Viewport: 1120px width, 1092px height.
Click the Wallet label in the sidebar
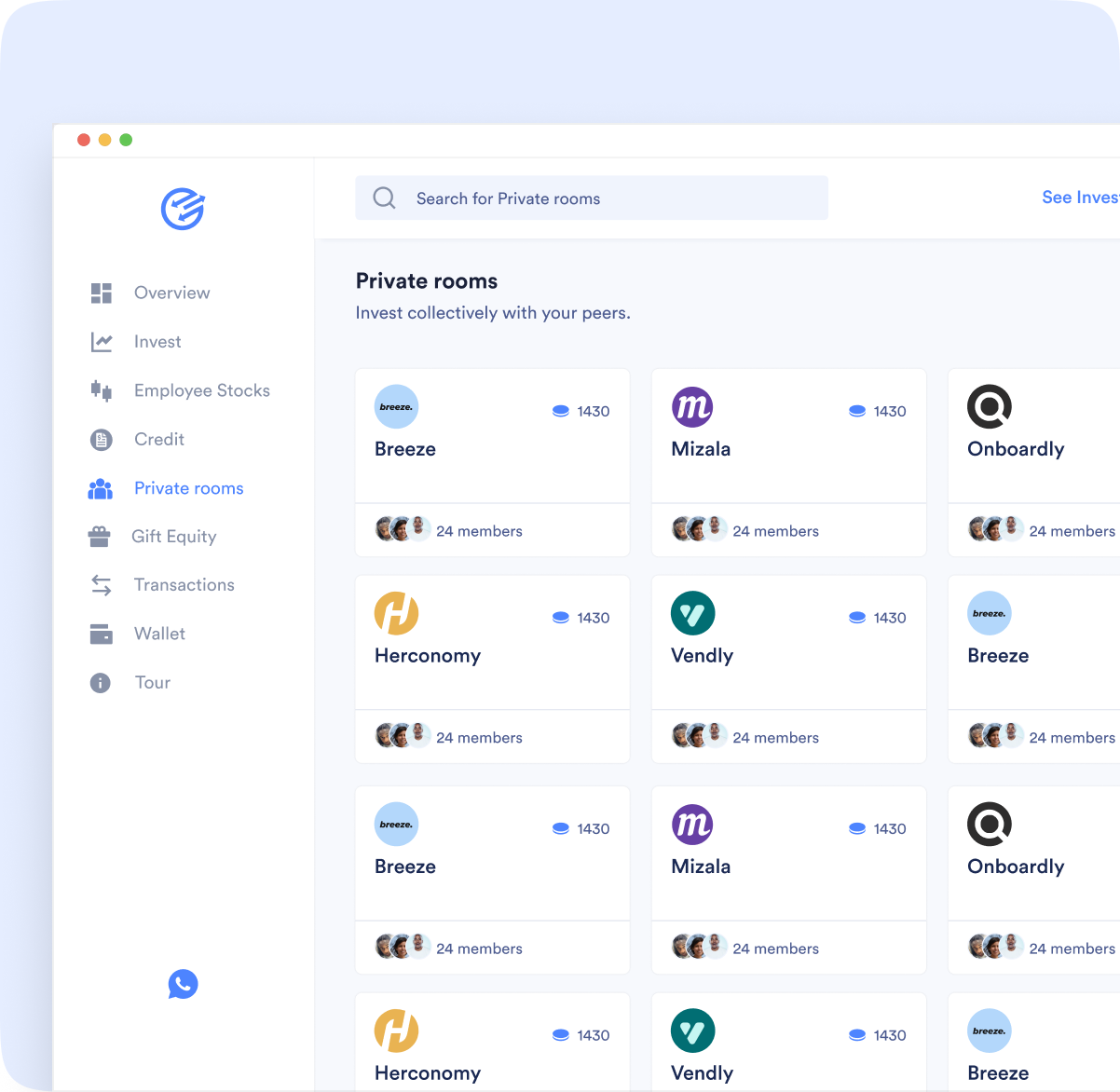(159, 634)
